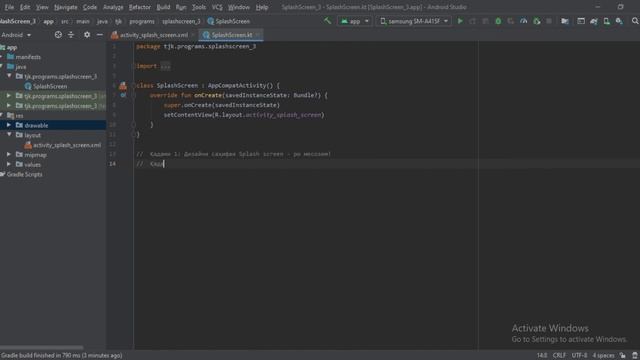Open the app run configuration dropdown
The image size is (640, 360).
(355, 21)
